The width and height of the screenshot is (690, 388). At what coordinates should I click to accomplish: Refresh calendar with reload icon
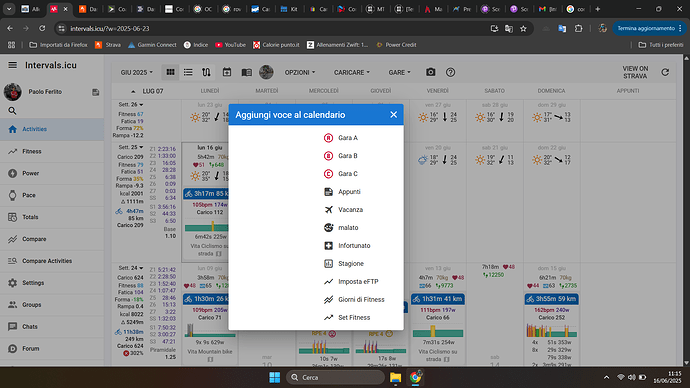665,72
